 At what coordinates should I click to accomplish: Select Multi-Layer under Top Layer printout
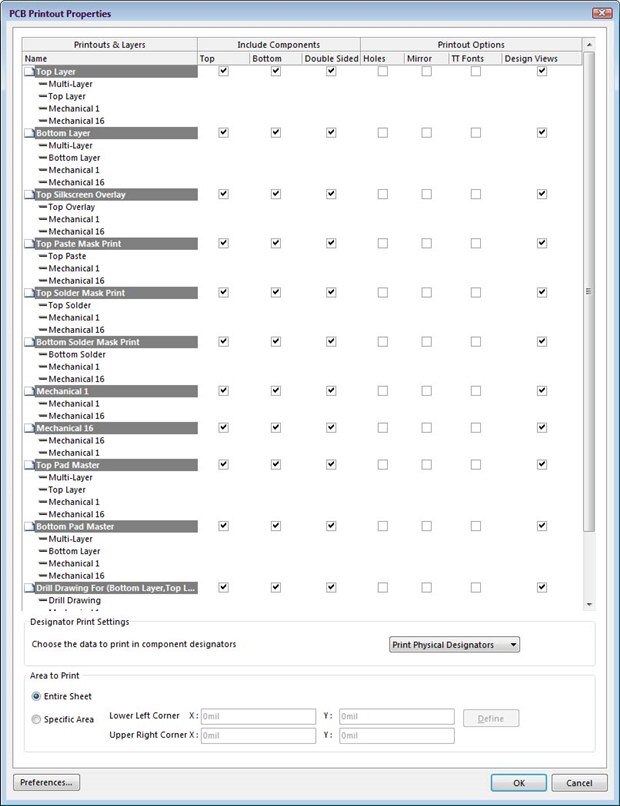click(70, 84)
